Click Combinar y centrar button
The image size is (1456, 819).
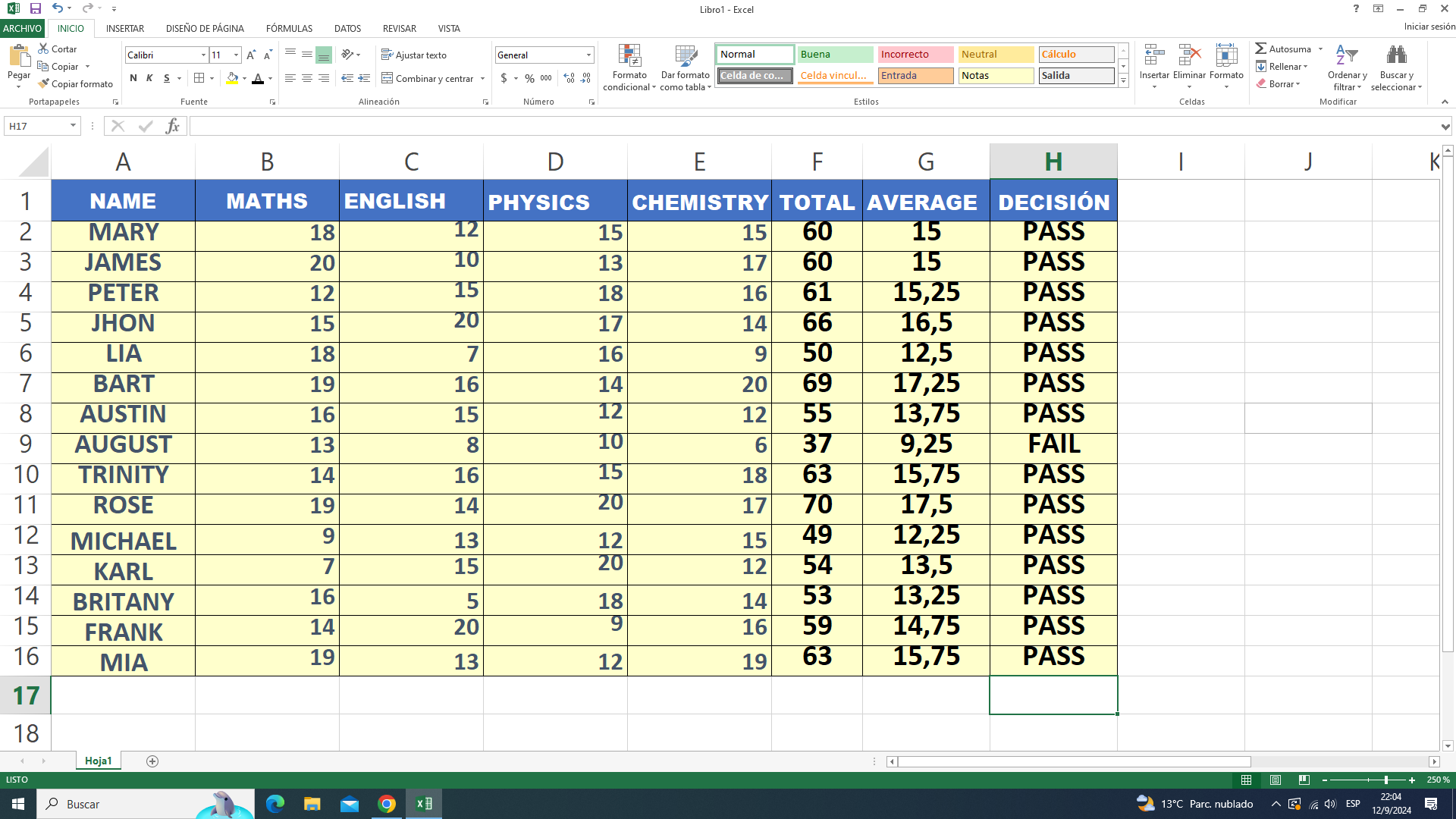click(x=428, y=78)
